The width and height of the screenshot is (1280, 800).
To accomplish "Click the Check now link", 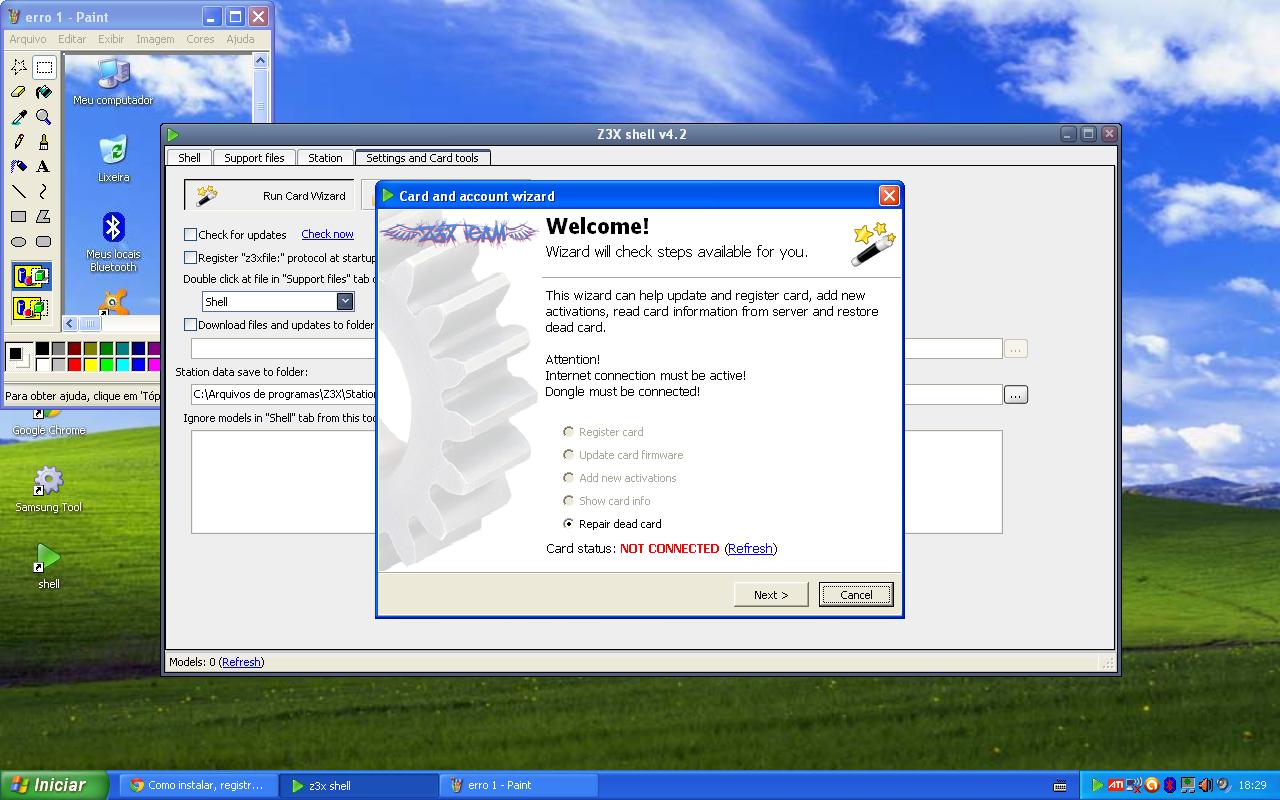I will point(327,234).
